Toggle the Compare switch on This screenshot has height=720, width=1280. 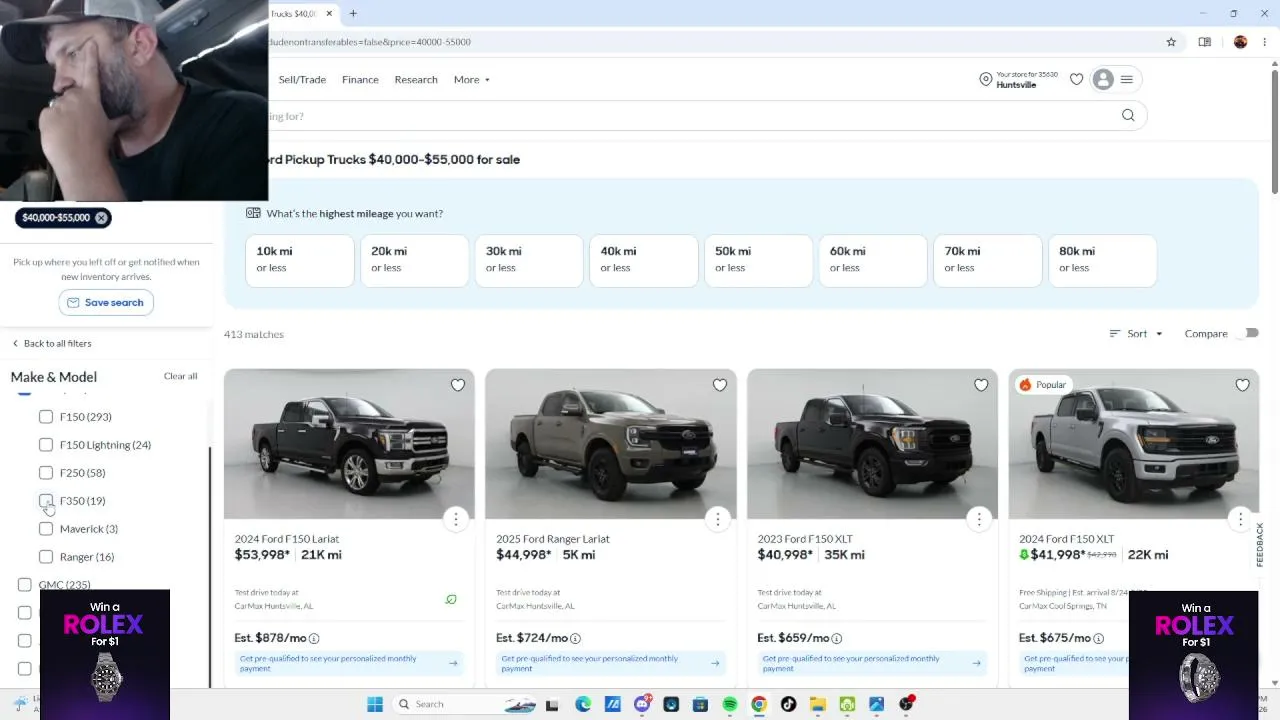pyautogui.click(x=1248, y=333)
